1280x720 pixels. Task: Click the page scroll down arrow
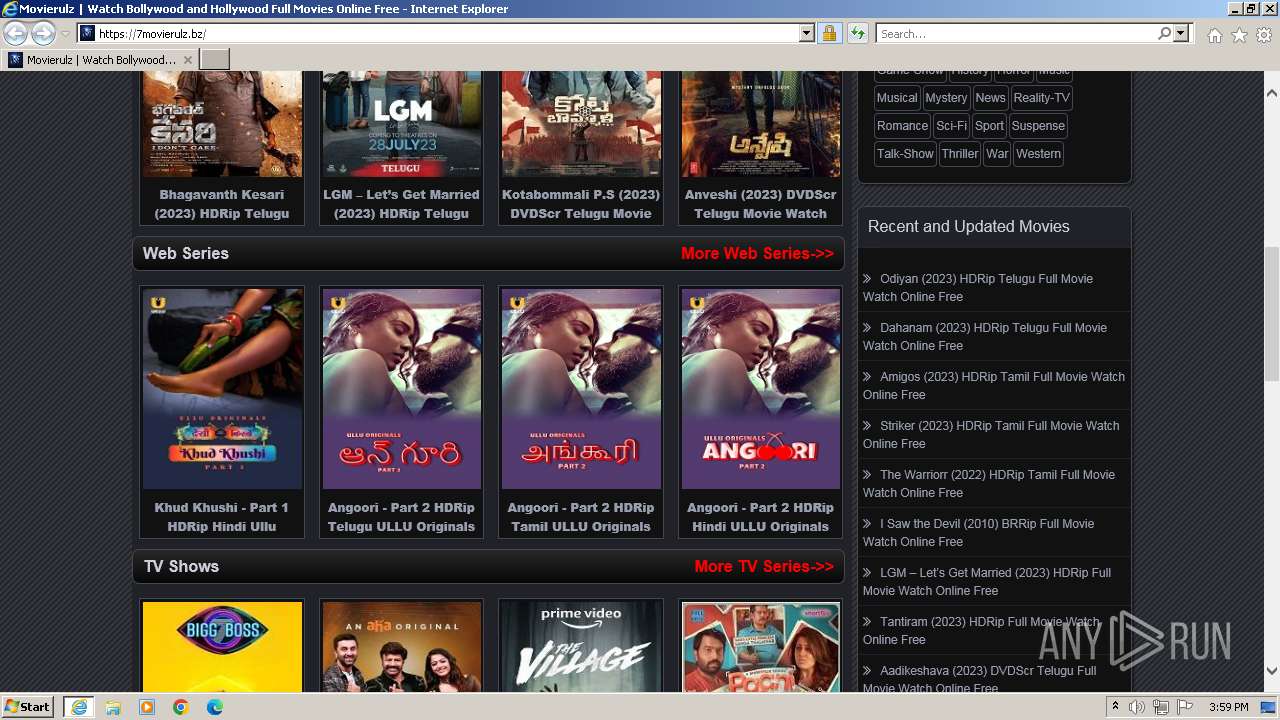[1272, 672]
